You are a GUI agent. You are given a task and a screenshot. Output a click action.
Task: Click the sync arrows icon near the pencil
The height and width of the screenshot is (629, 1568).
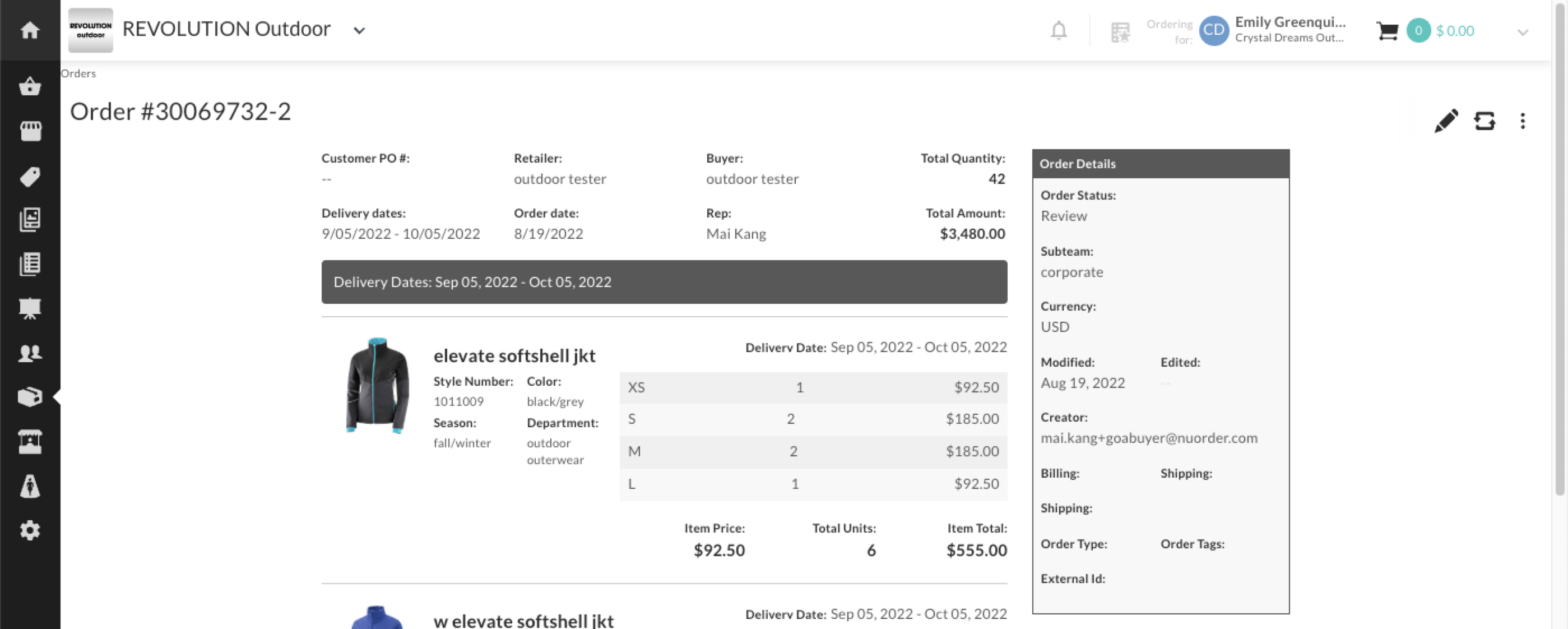(1485, 121)
